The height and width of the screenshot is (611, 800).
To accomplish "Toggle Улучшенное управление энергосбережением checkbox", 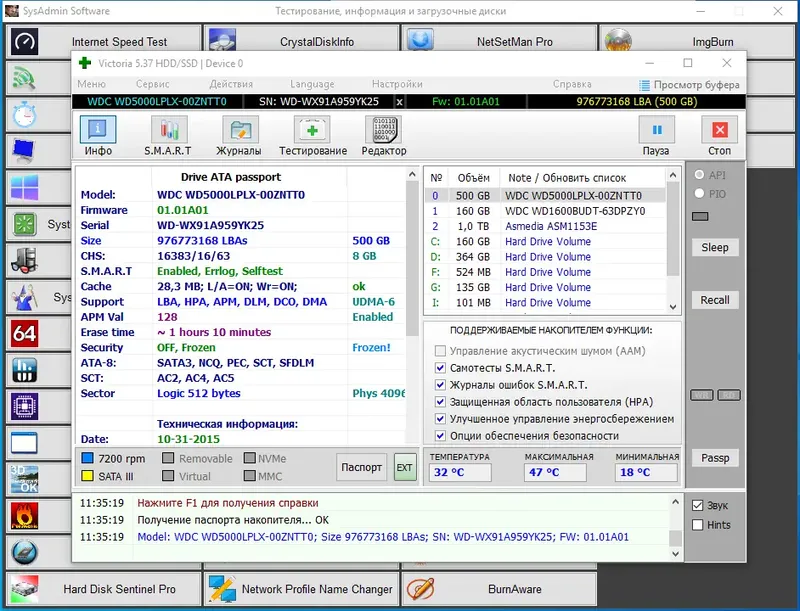I will pyautogui.click(x=440, y=419).
